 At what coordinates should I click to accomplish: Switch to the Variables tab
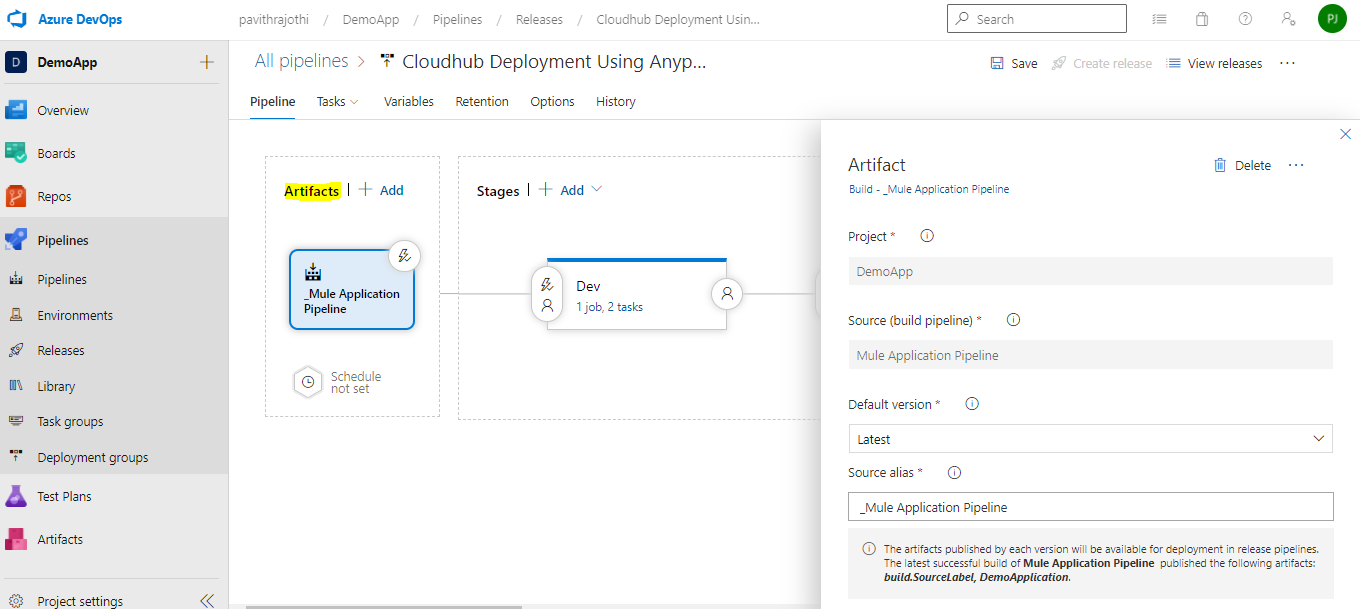pyautogui.click(x=409, y=102)
